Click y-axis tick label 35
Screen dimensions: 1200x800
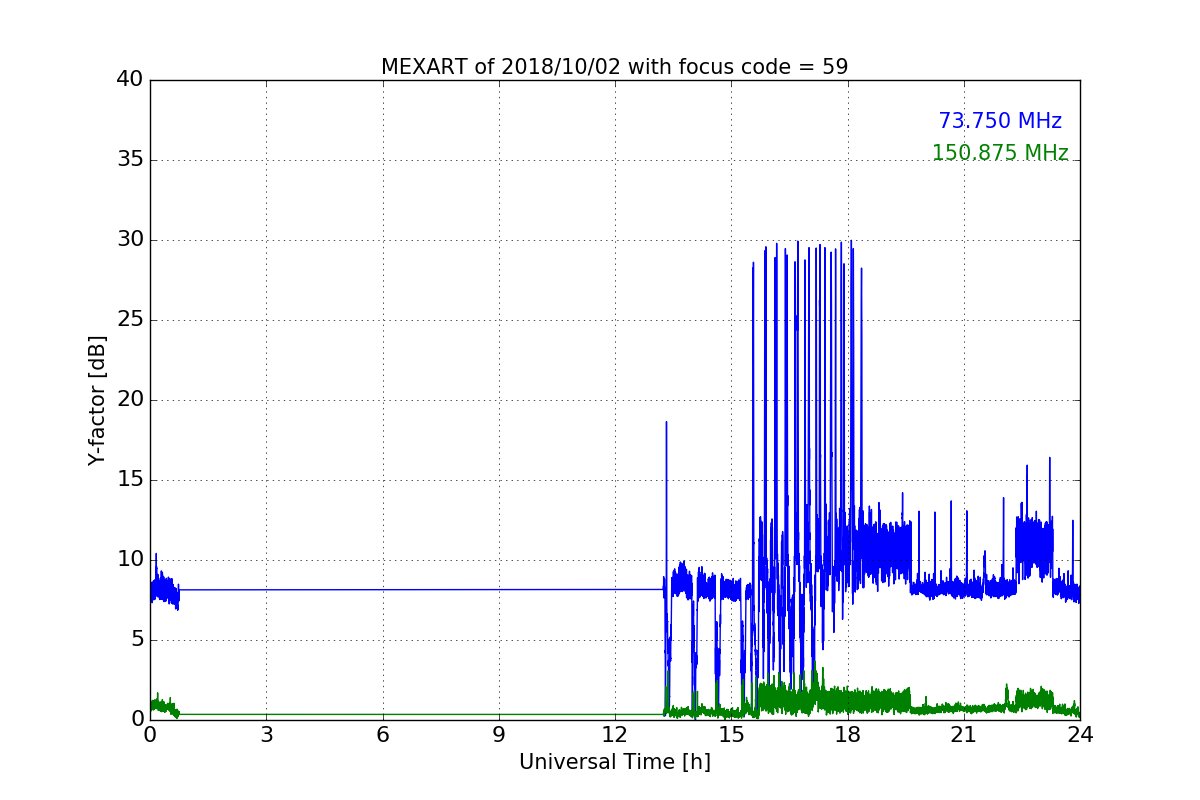coord(130,159)
